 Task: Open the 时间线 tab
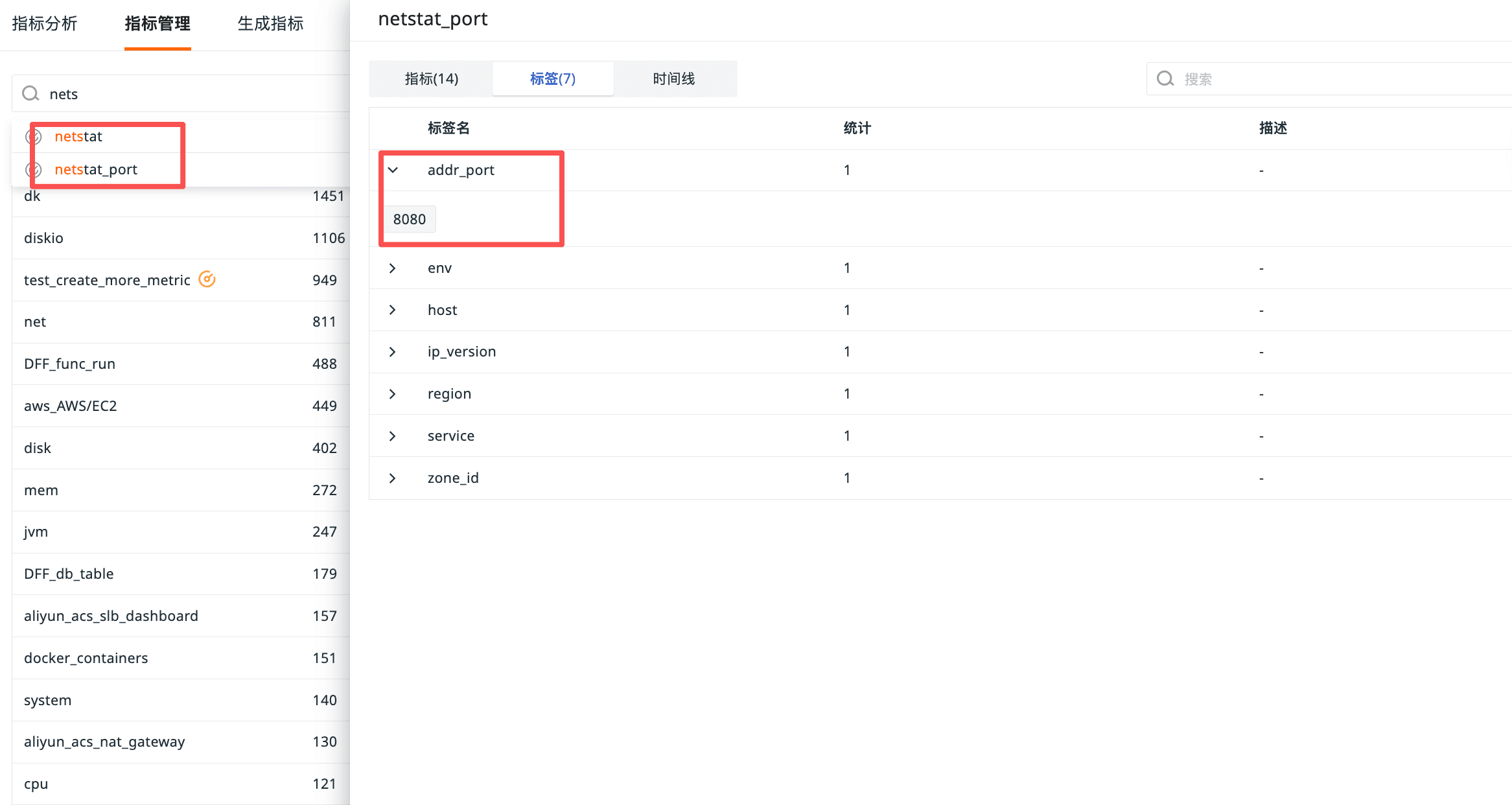point(673,79)
